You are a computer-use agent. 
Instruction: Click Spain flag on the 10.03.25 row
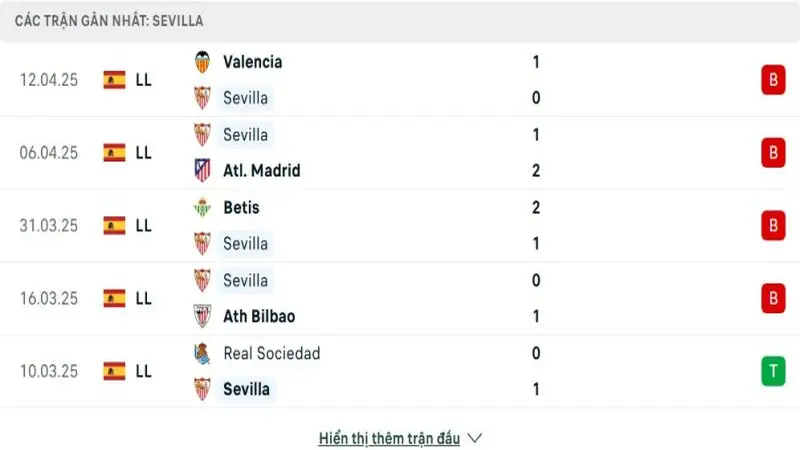point(114,371)
